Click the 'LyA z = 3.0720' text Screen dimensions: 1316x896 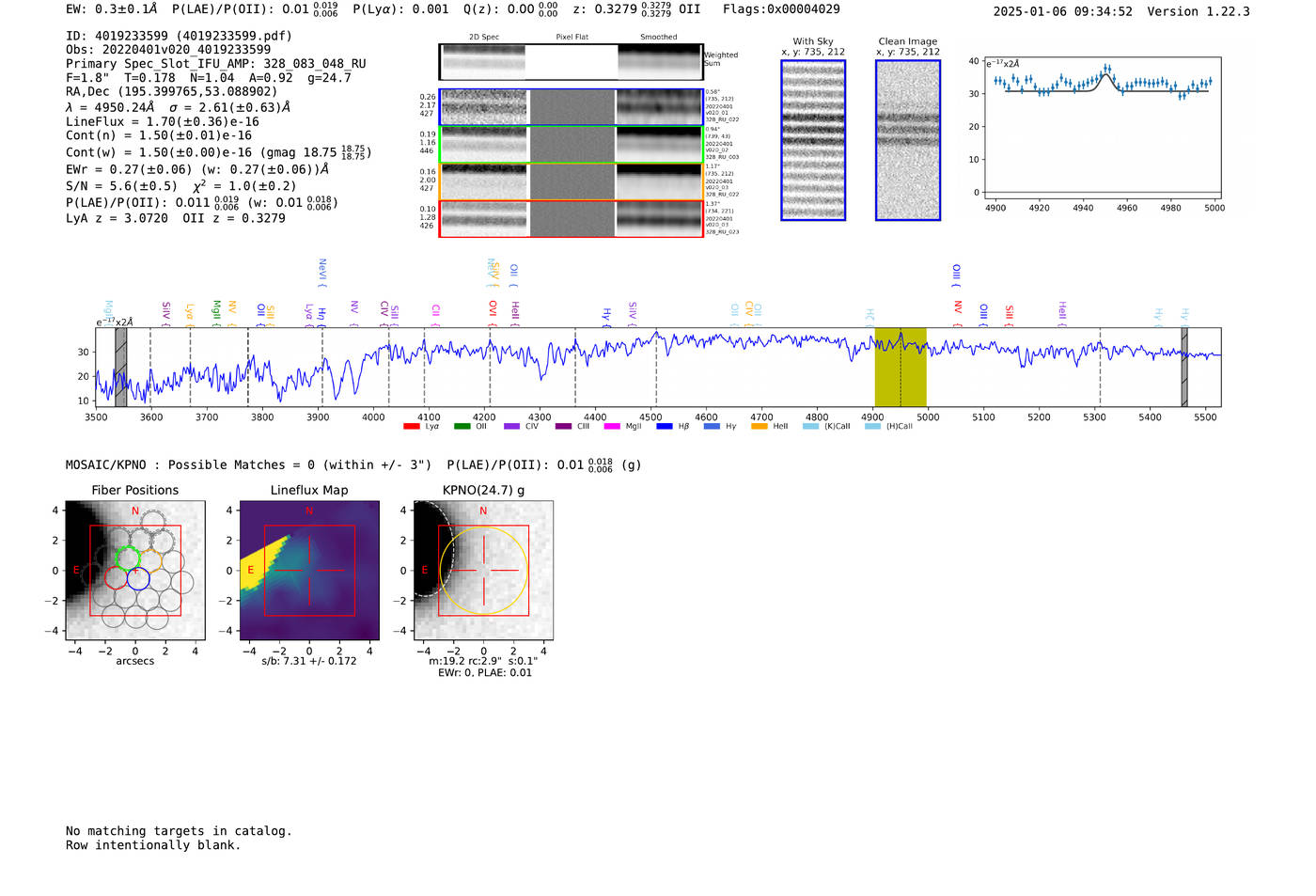pos(117,218)
